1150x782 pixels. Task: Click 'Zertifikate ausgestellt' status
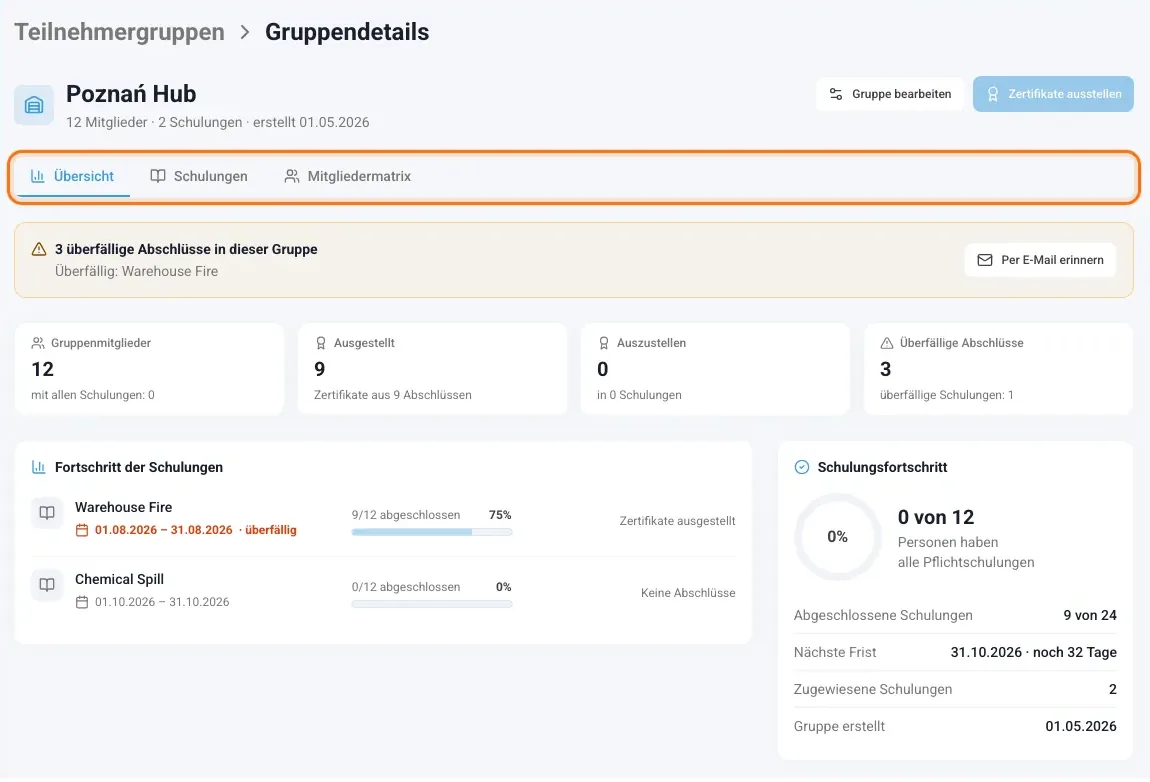tap(677, 521)
